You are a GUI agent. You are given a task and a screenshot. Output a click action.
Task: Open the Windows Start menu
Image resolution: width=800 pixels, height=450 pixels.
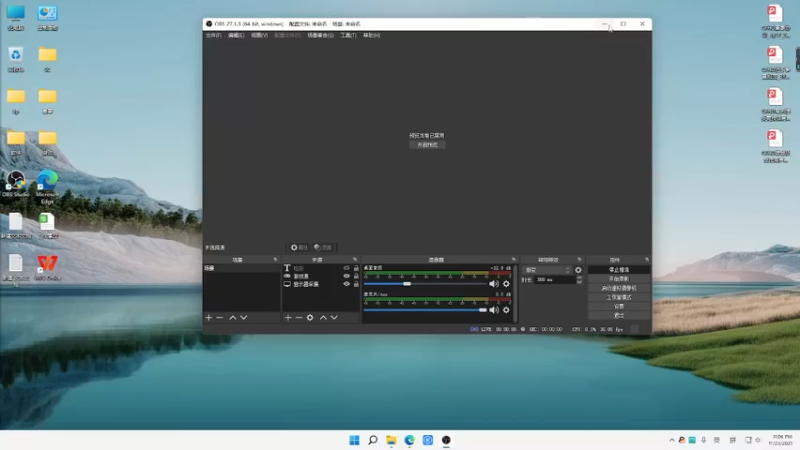(355, 440)
